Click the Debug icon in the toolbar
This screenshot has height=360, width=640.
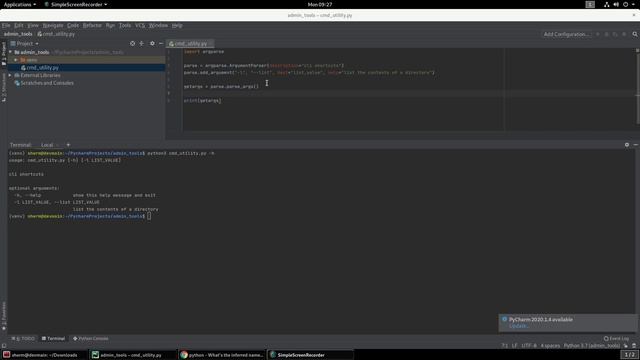tap(607, 34)
